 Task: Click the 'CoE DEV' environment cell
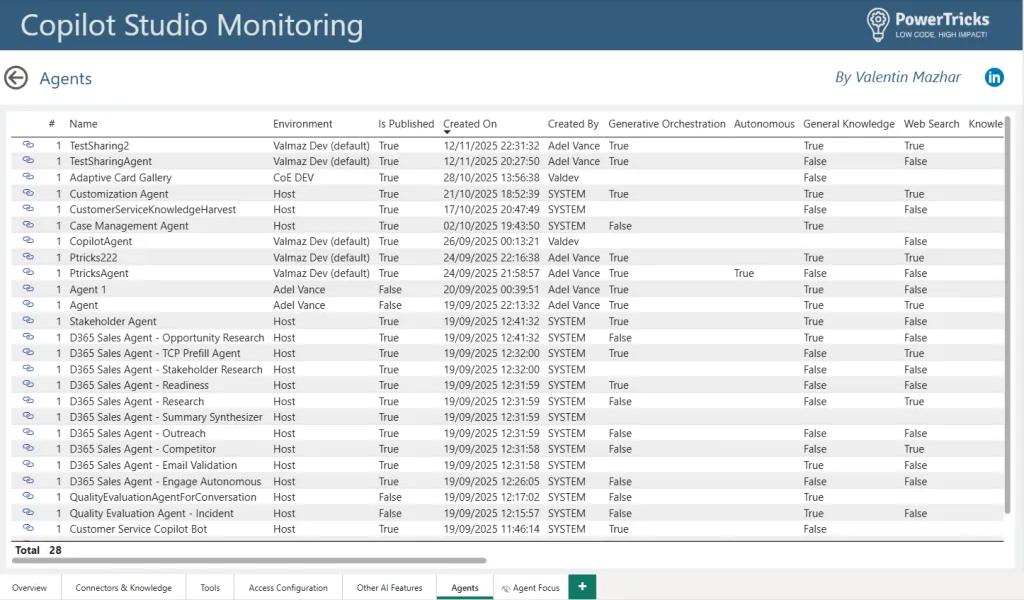click(x=293, y=177)
